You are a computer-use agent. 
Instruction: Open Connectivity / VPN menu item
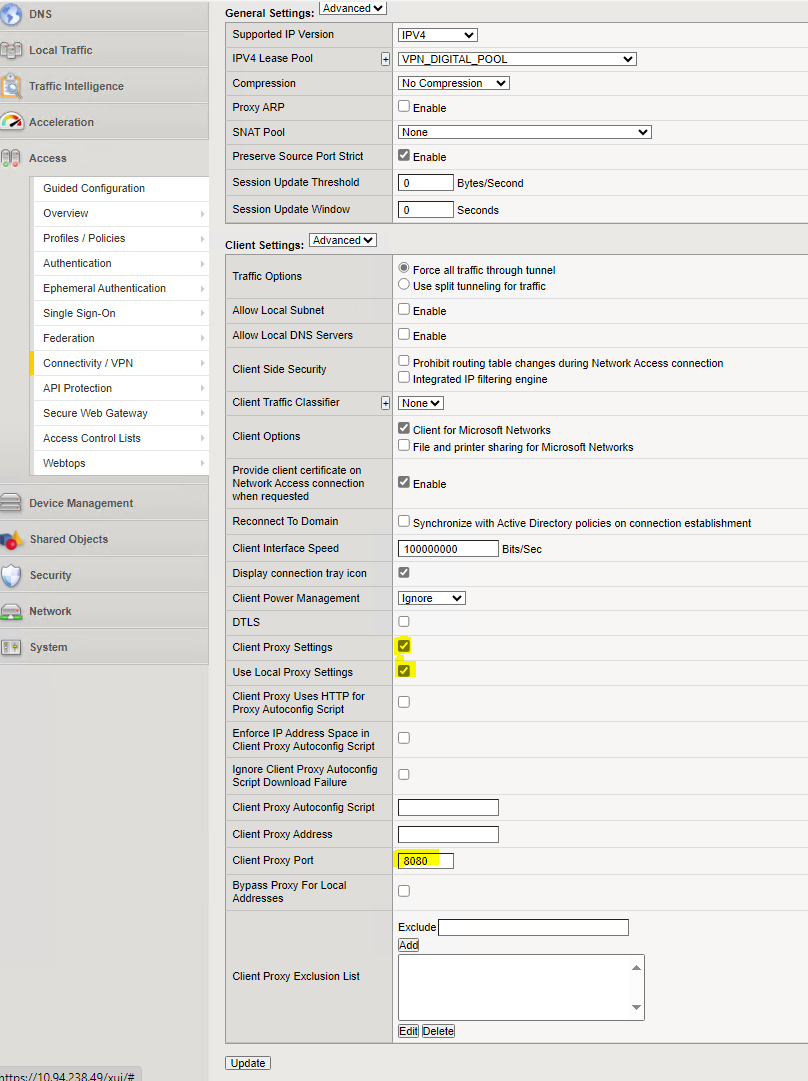(x=121, y=363)
